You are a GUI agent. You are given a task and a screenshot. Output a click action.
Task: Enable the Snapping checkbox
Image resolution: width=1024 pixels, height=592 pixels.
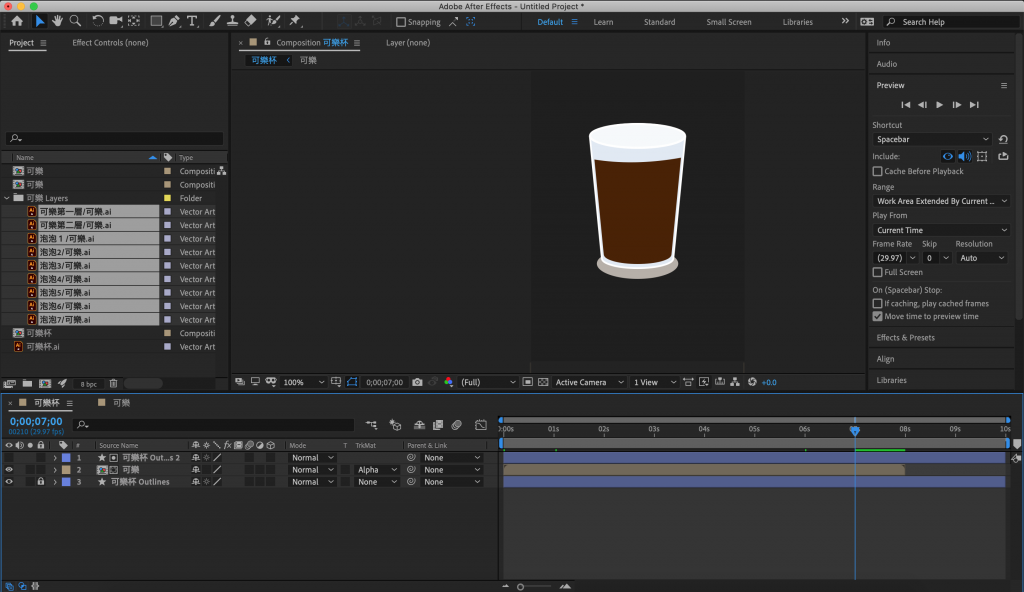pos(401,22)
